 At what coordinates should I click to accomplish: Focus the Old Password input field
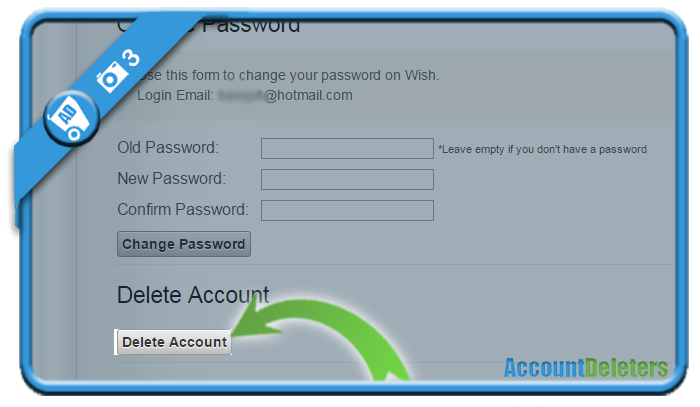coord(347,148)
